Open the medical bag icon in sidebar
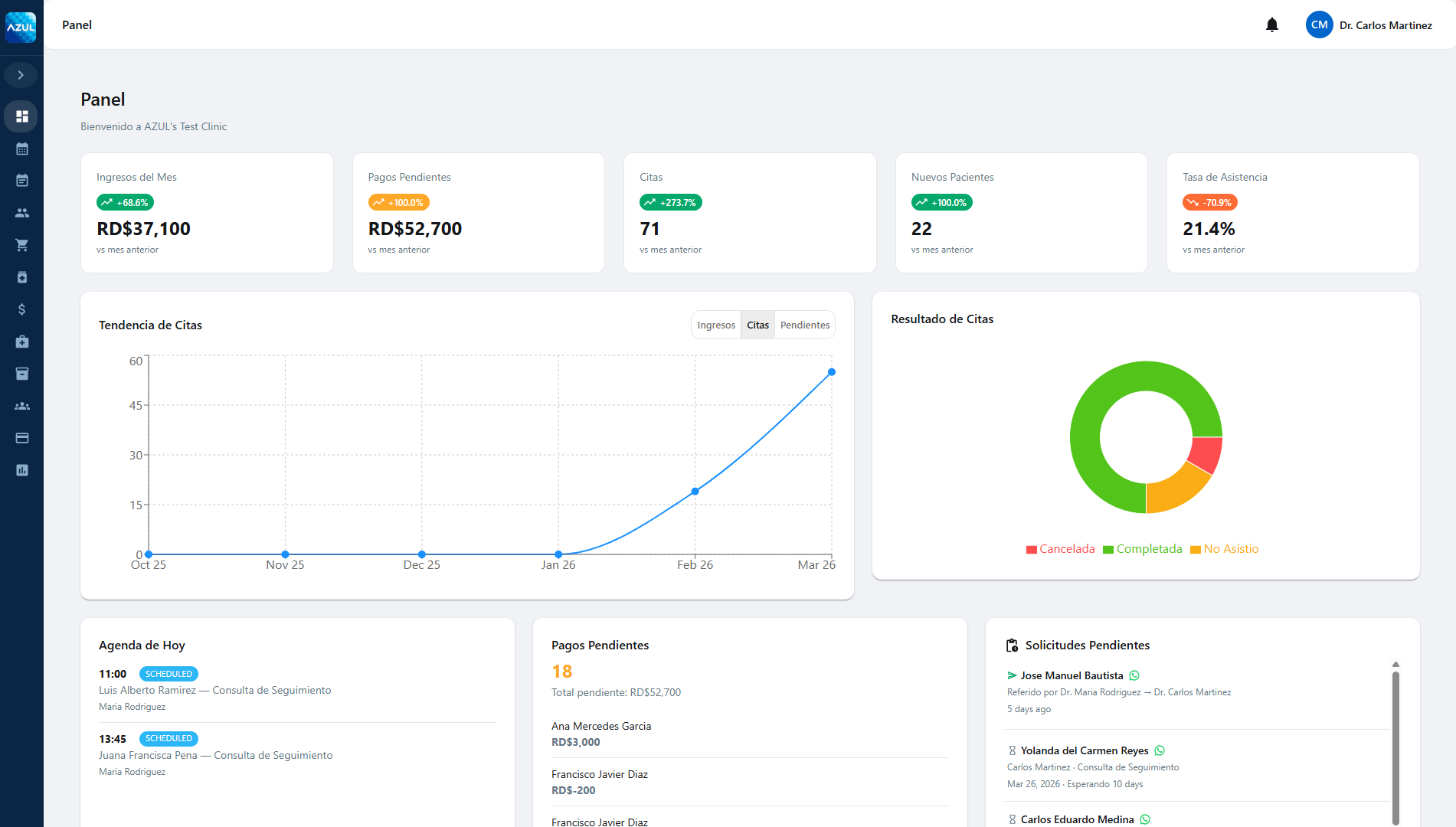 (21, 342)
